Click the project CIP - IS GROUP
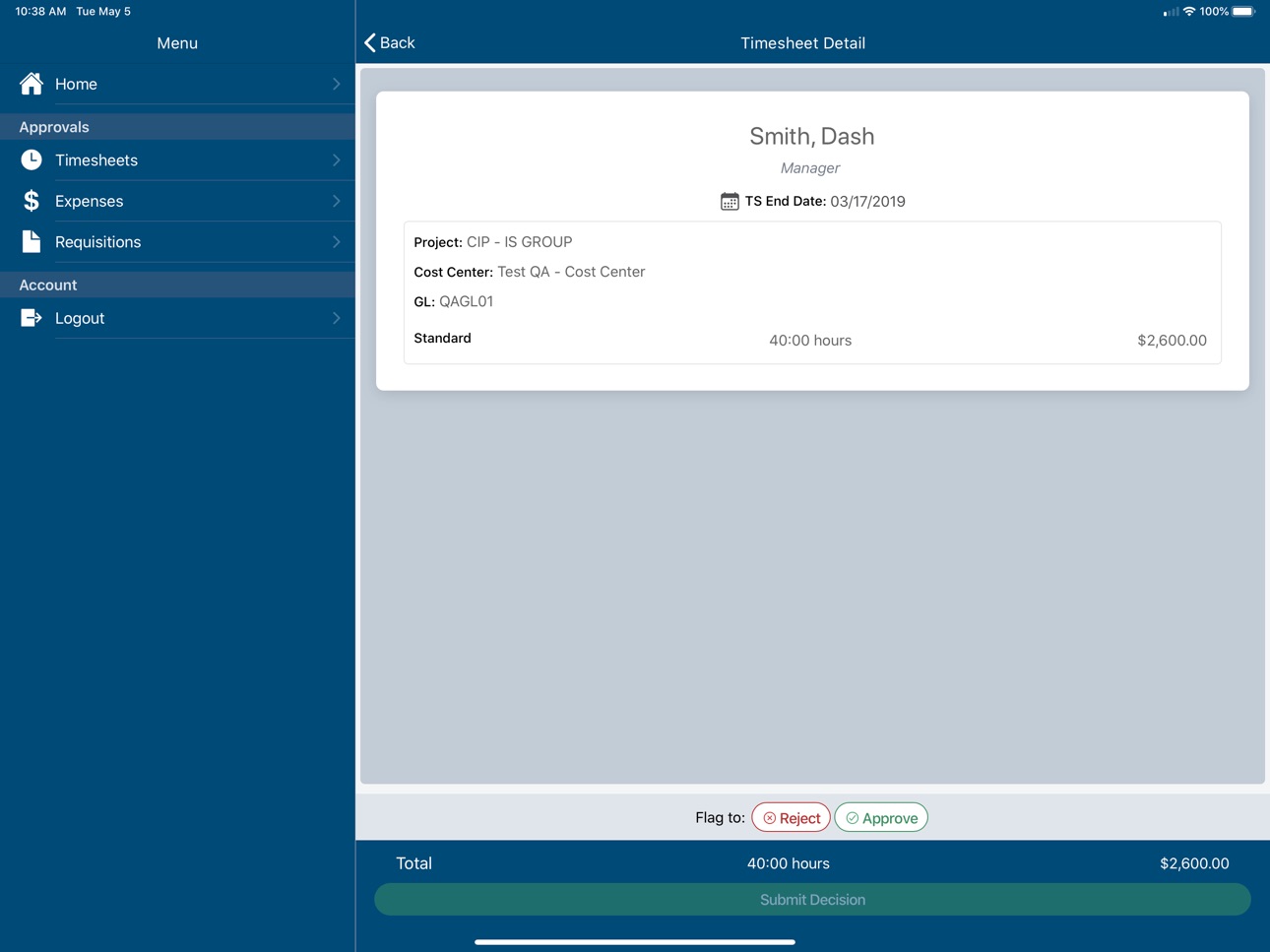Screen dimensions: 1270x952 pos(519,242)
